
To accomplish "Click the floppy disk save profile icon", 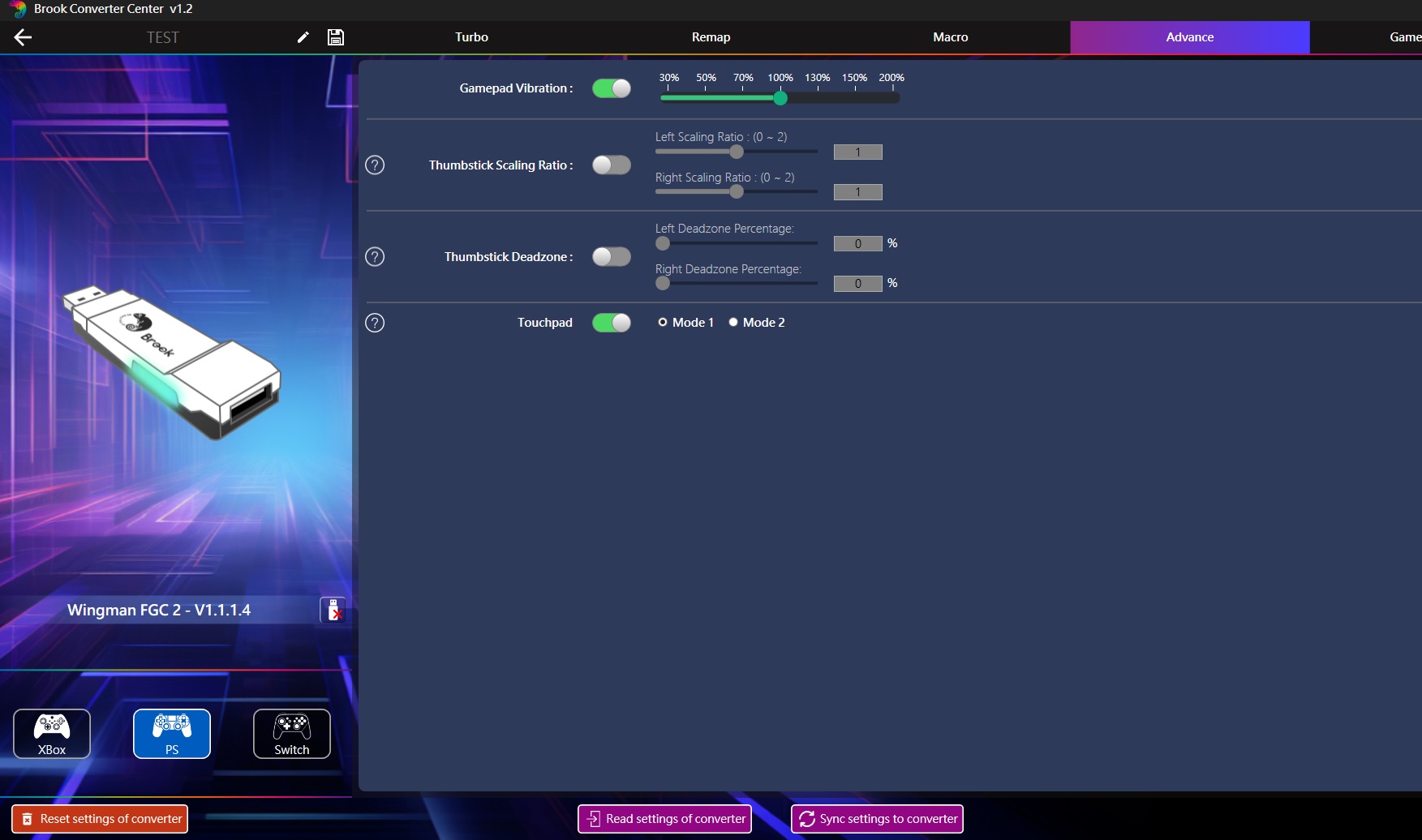I will tap(336, 37).
